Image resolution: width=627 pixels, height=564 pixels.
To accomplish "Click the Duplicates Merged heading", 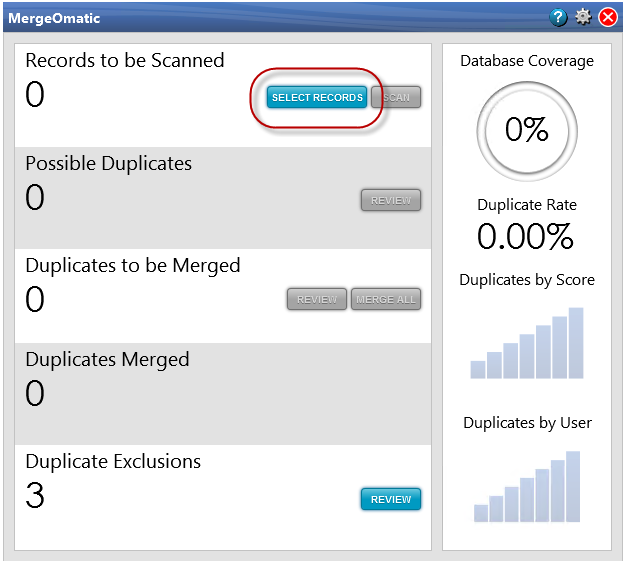I will click(x=108, y=360).
